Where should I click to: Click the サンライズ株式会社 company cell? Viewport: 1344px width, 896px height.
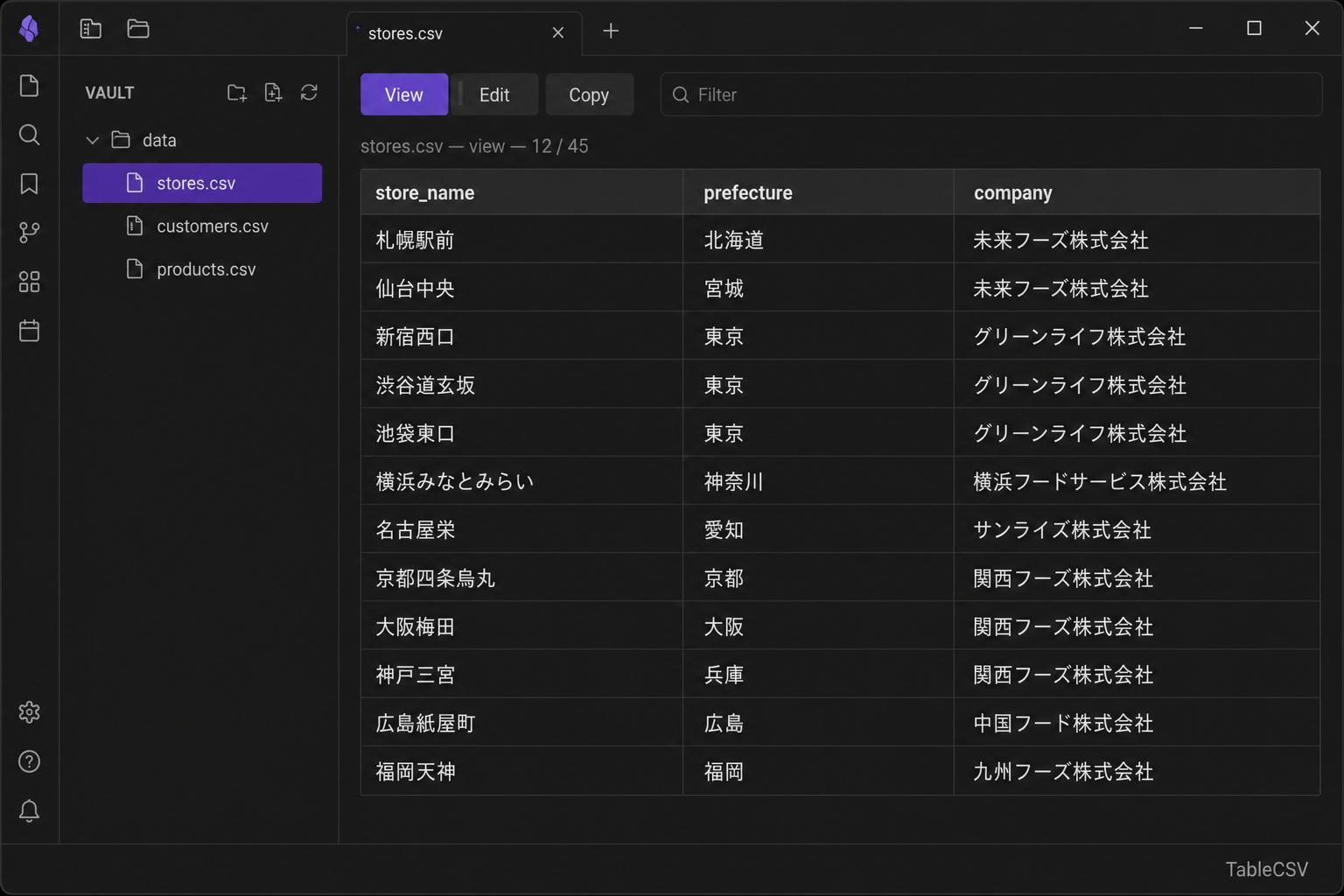click(1137, 529)
